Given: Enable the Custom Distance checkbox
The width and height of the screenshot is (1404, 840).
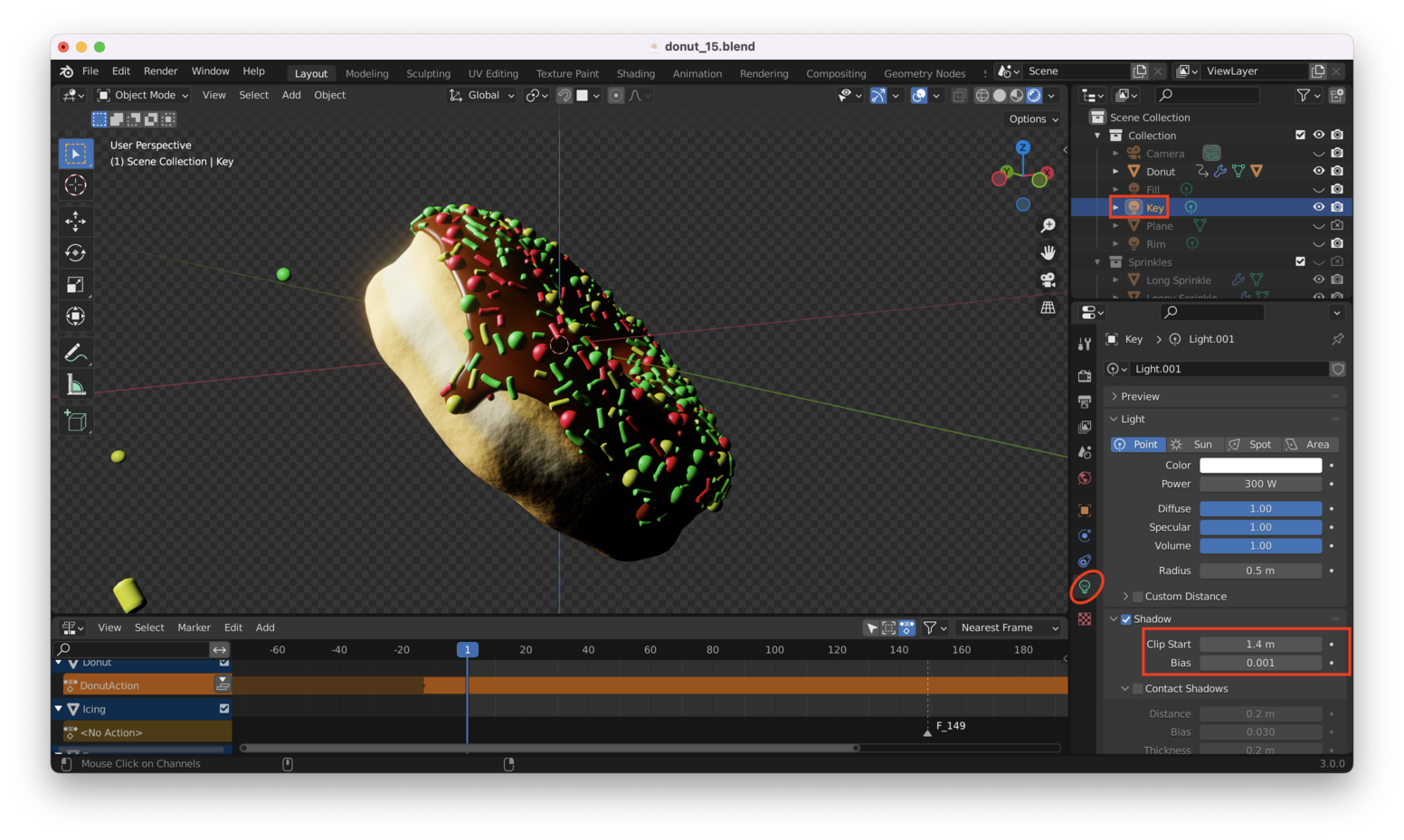Looking at the screenshot, I should coord(1138,597).
